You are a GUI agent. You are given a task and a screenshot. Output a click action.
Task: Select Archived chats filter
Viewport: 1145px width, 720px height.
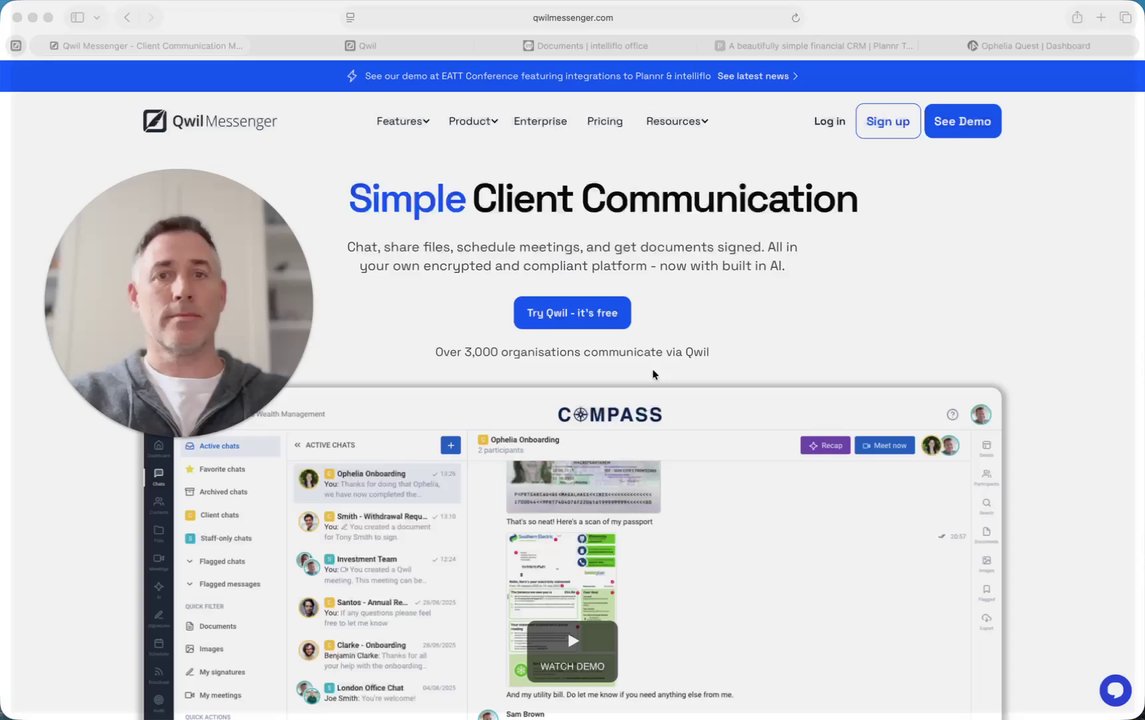coord(223,492)
